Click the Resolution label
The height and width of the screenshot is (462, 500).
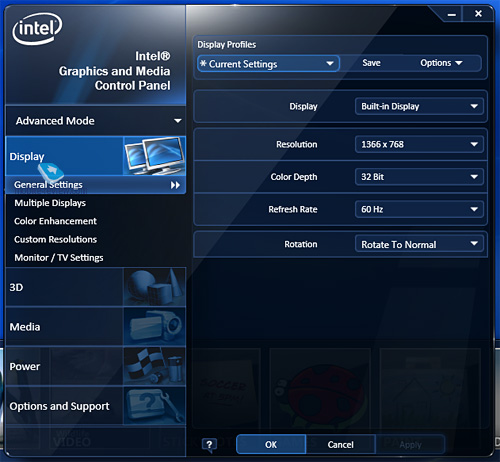tap(297, 144)
